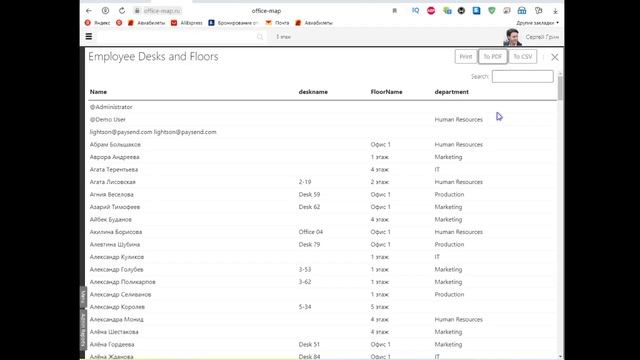Focus the report Search field

522,76
